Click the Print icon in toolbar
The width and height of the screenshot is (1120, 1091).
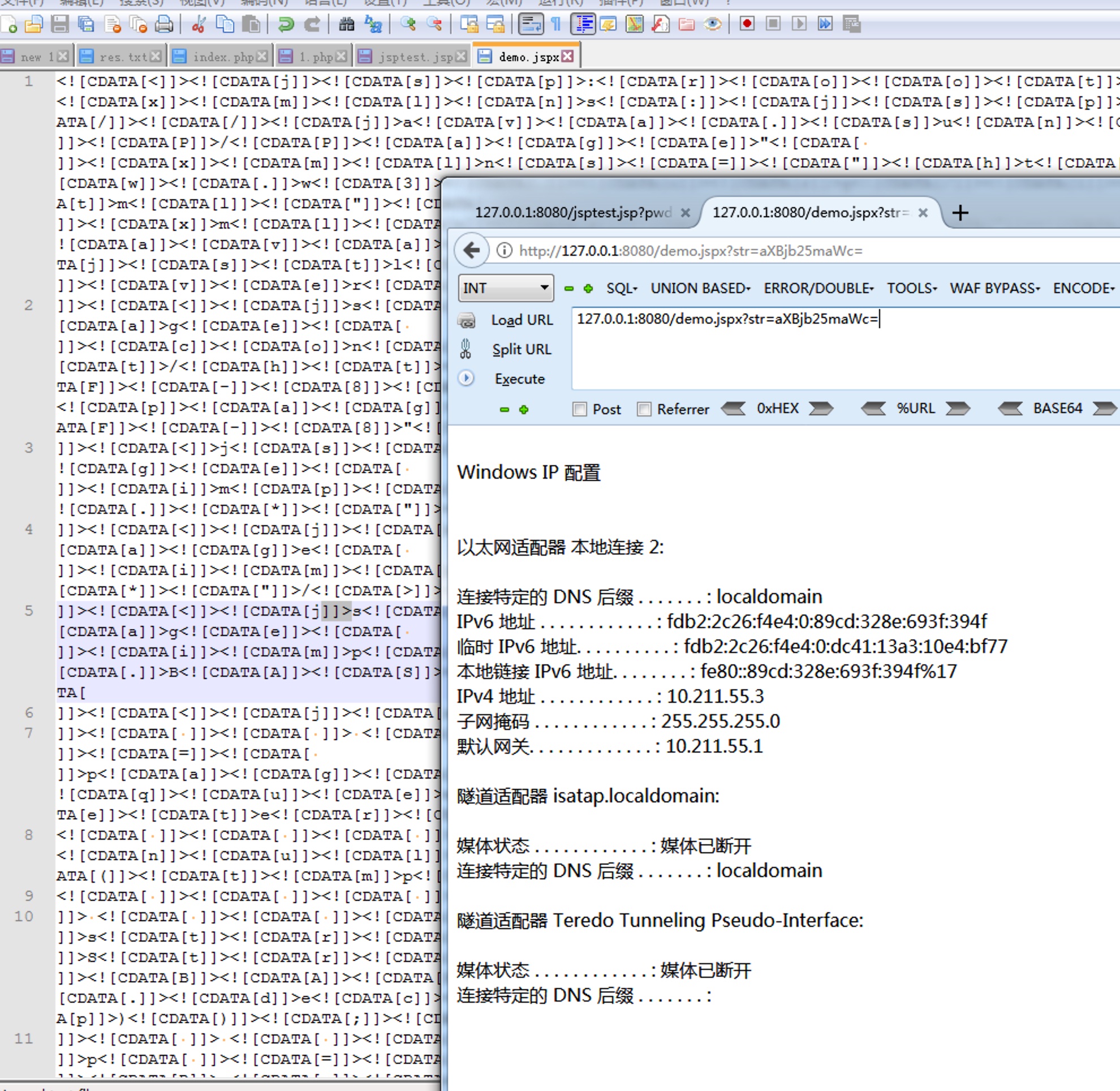[x=164, y=24]
